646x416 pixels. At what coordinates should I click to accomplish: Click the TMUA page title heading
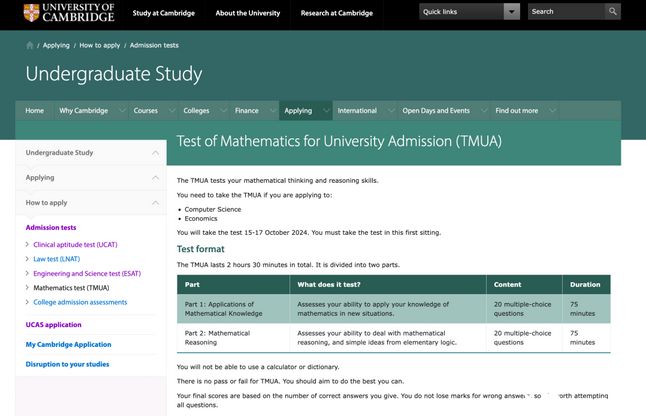(x=339, y=141)
